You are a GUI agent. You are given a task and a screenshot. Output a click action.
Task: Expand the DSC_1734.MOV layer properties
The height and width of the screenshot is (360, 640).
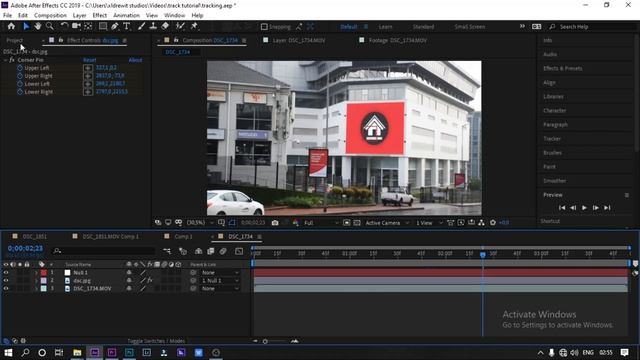[36, 288]
